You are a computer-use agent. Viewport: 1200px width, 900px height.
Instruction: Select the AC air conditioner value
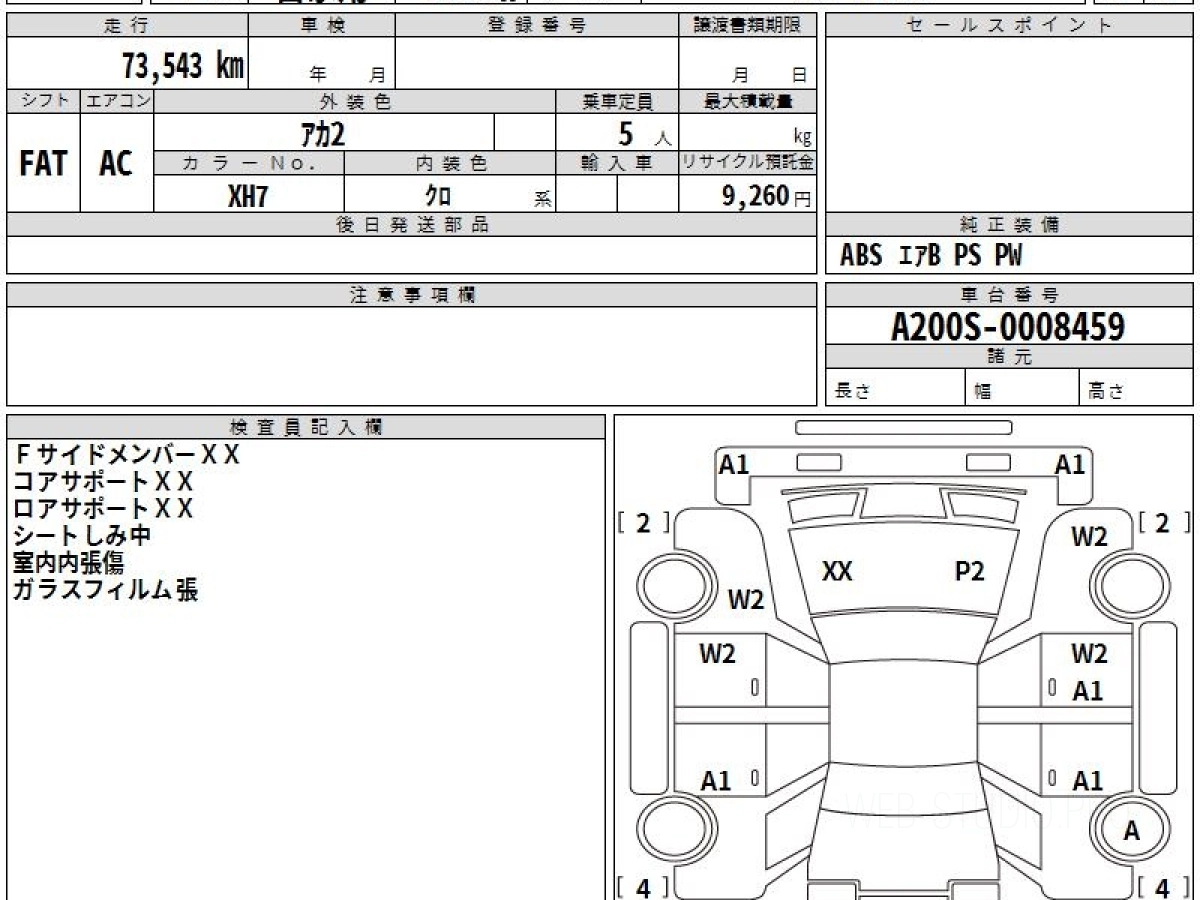click(x=116, y=163)
